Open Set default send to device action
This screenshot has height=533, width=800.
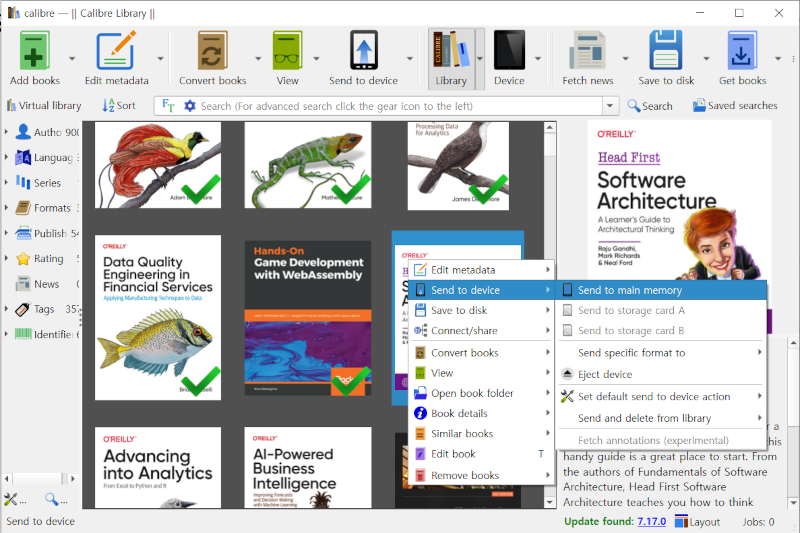click(x=662, y=396)
